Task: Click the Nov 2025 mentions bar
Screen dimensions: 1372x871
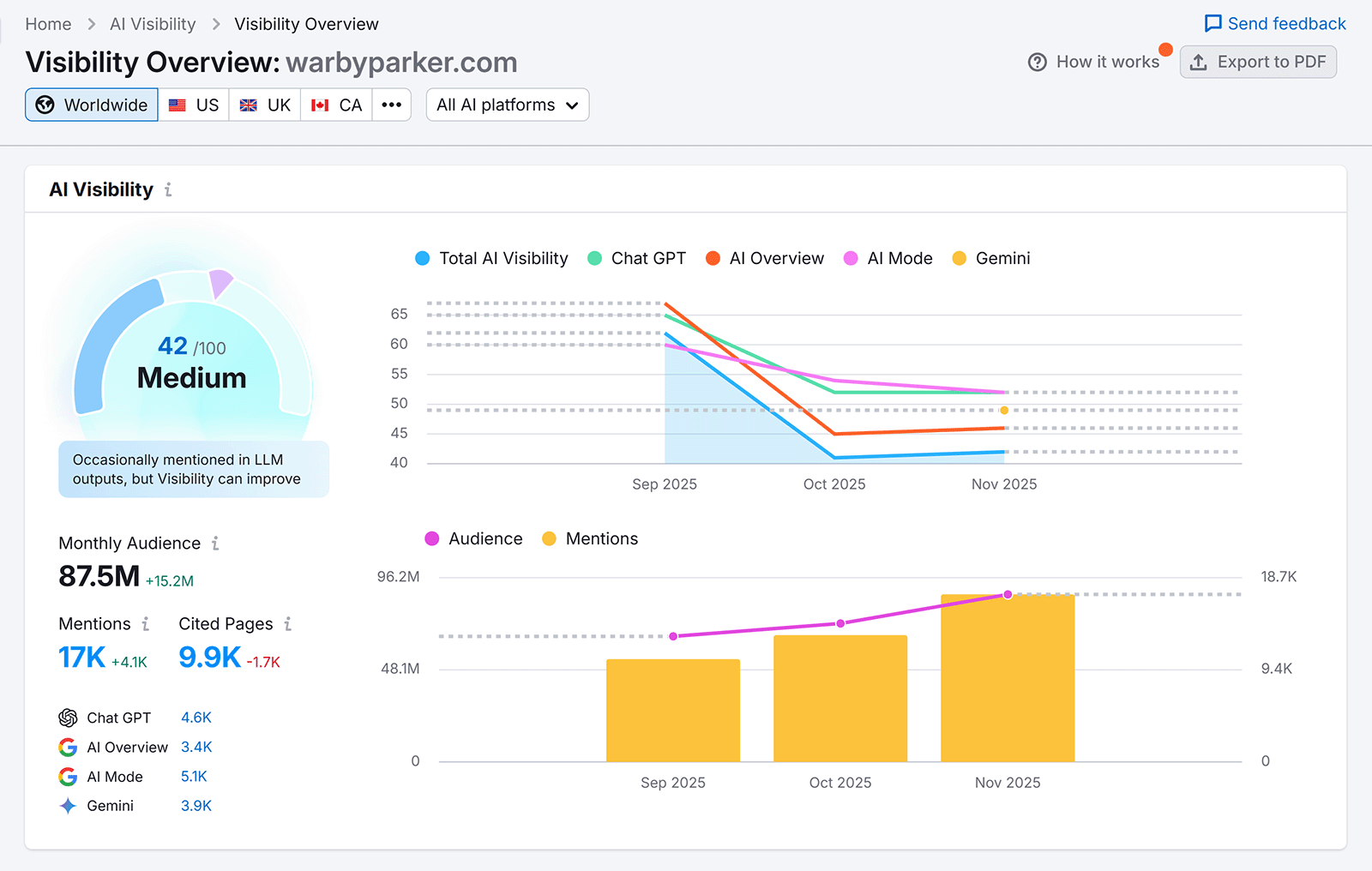Action: coord(1007,677)
